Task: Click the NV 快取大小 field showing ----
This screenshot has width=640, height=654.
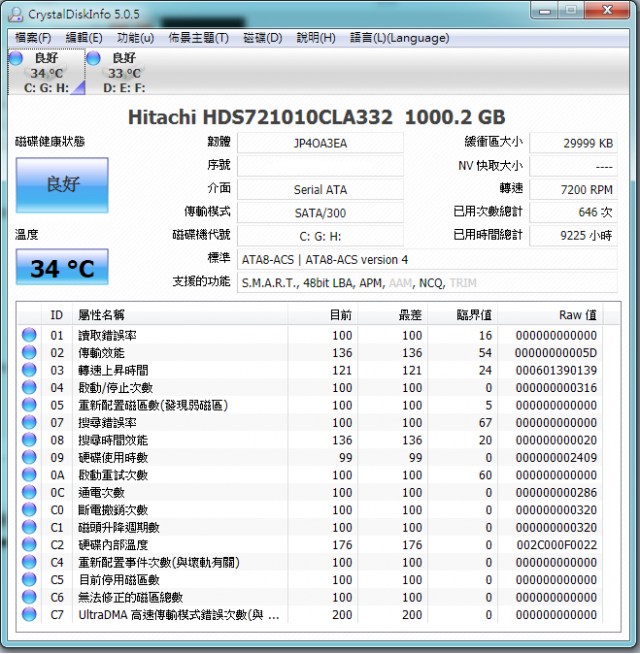Action: [573, 166]
